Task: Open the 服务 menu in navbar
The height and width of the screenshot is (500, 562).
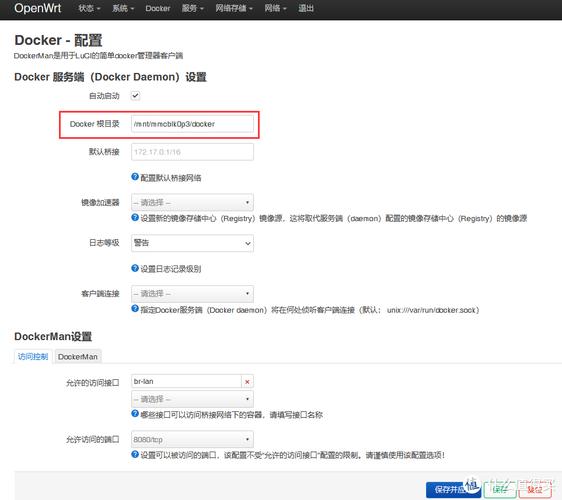Action: click(x=192, y=8)
